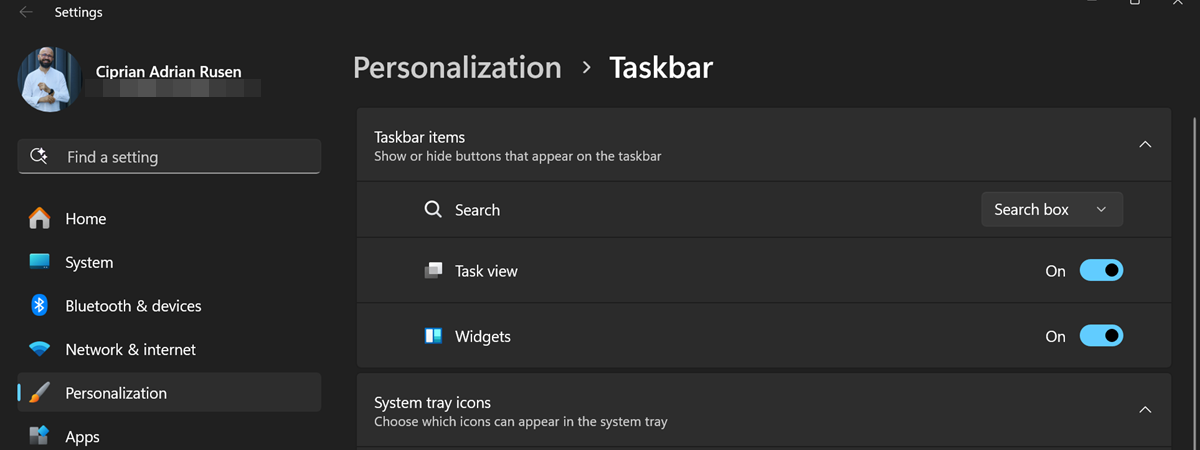Viewport: 1200px width, 450px height.
Task: Click the System monitor icon
Action: (39, 262)
